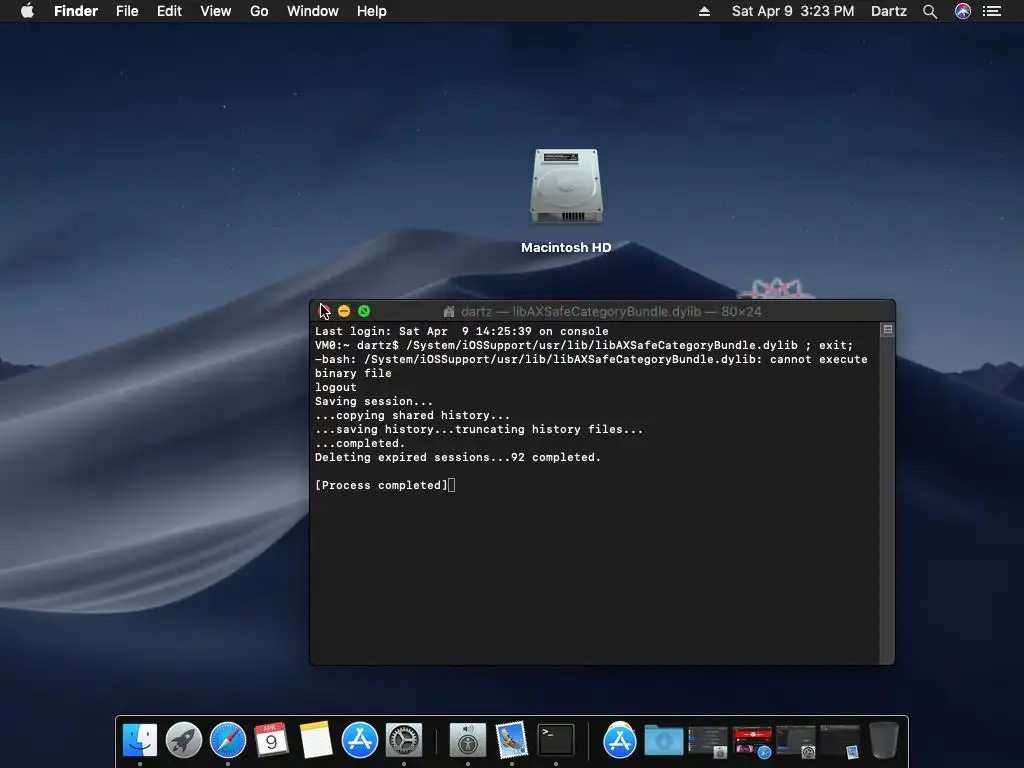
Task: Open the Apple menu
Action: point(27,11)
